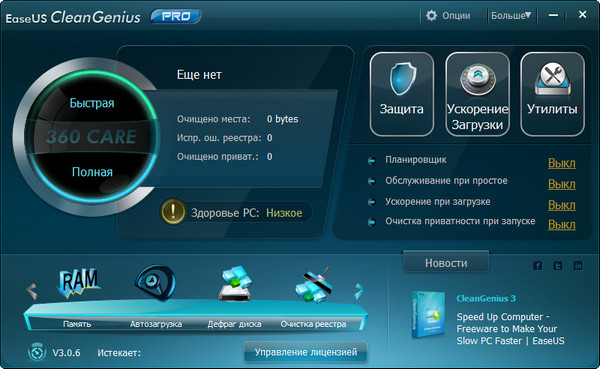
Task: Click the Обслуживание при простое label
Action: [446, 181]
